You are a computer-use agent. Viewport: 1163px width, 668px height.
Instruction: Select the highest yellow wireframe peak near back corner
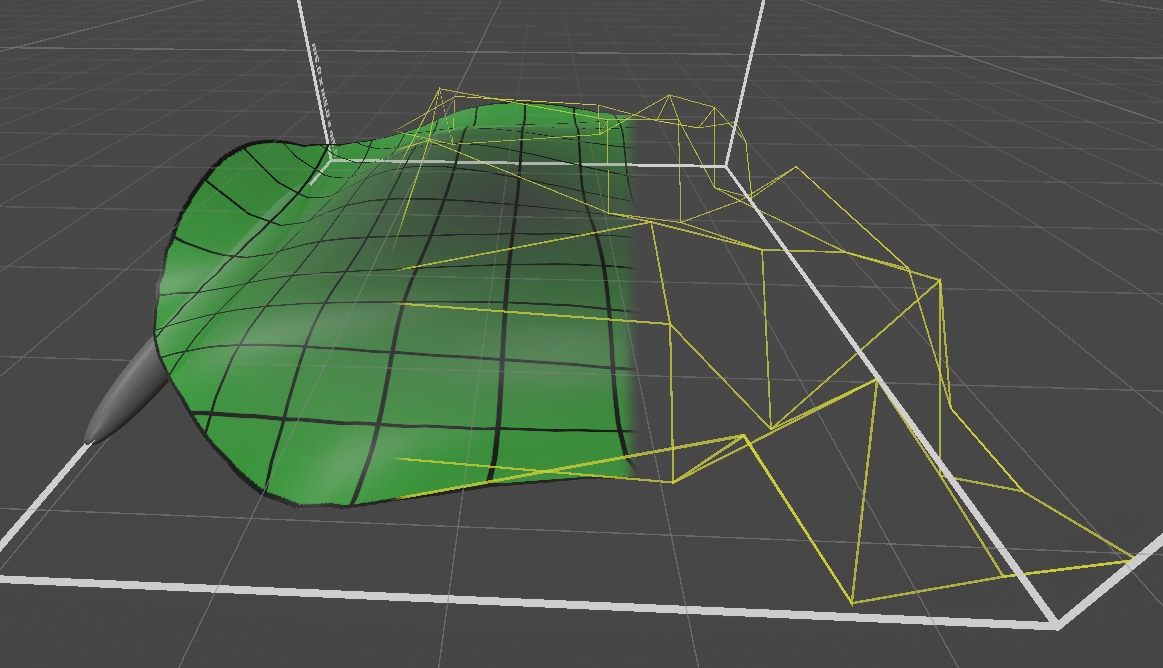pyautogui.click(x=669, y=97)
